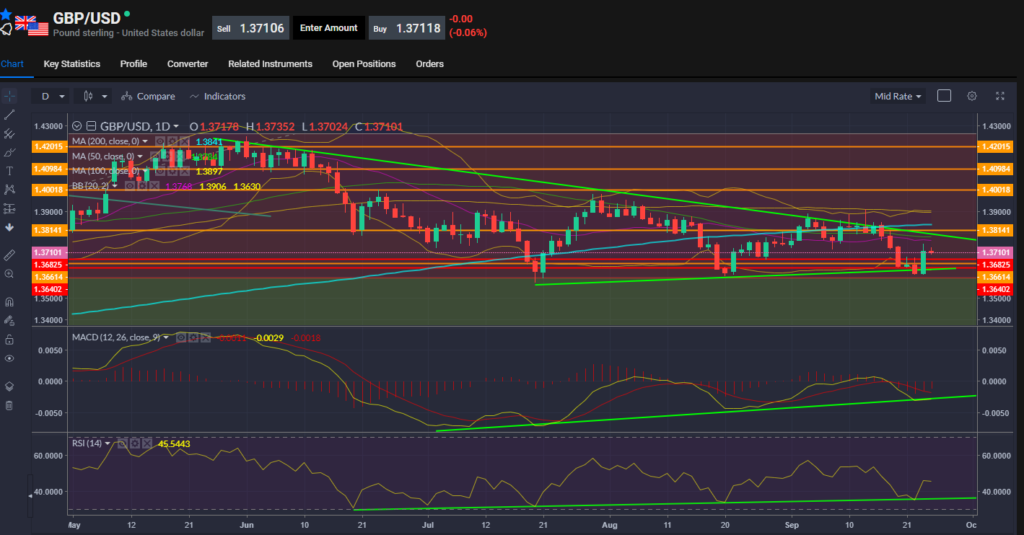
Task: Expand the candlestick chart style dropdown
Action: coord(95,96)
